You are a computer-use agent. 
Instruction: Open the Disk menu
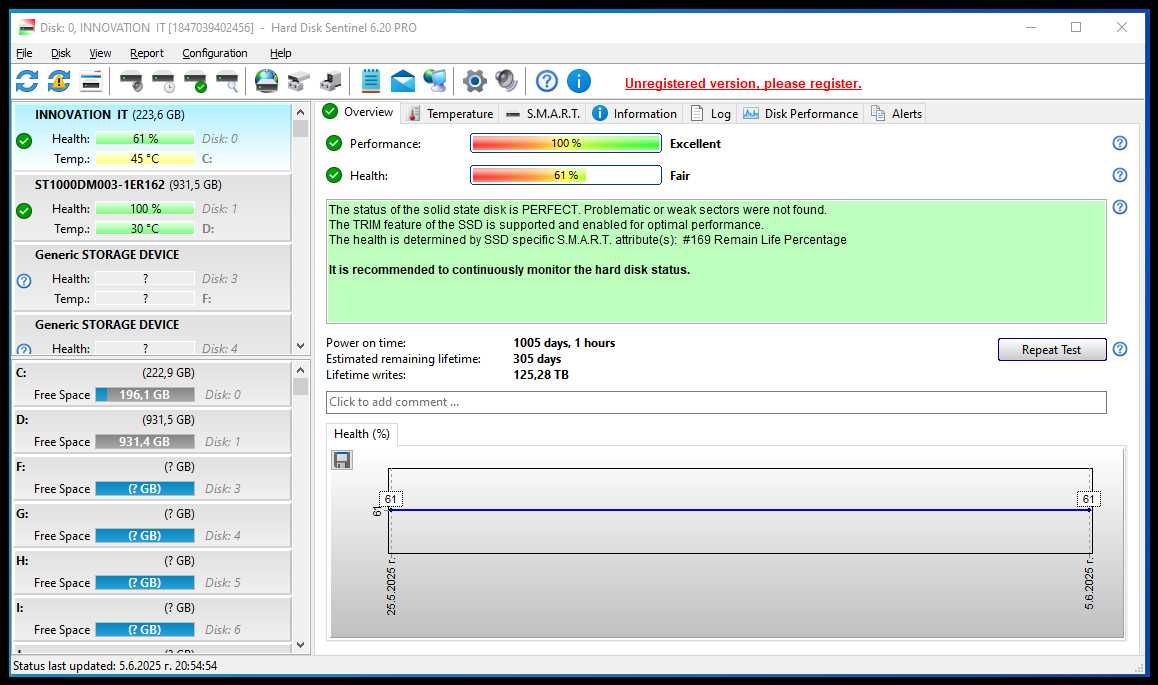[61, 53]
